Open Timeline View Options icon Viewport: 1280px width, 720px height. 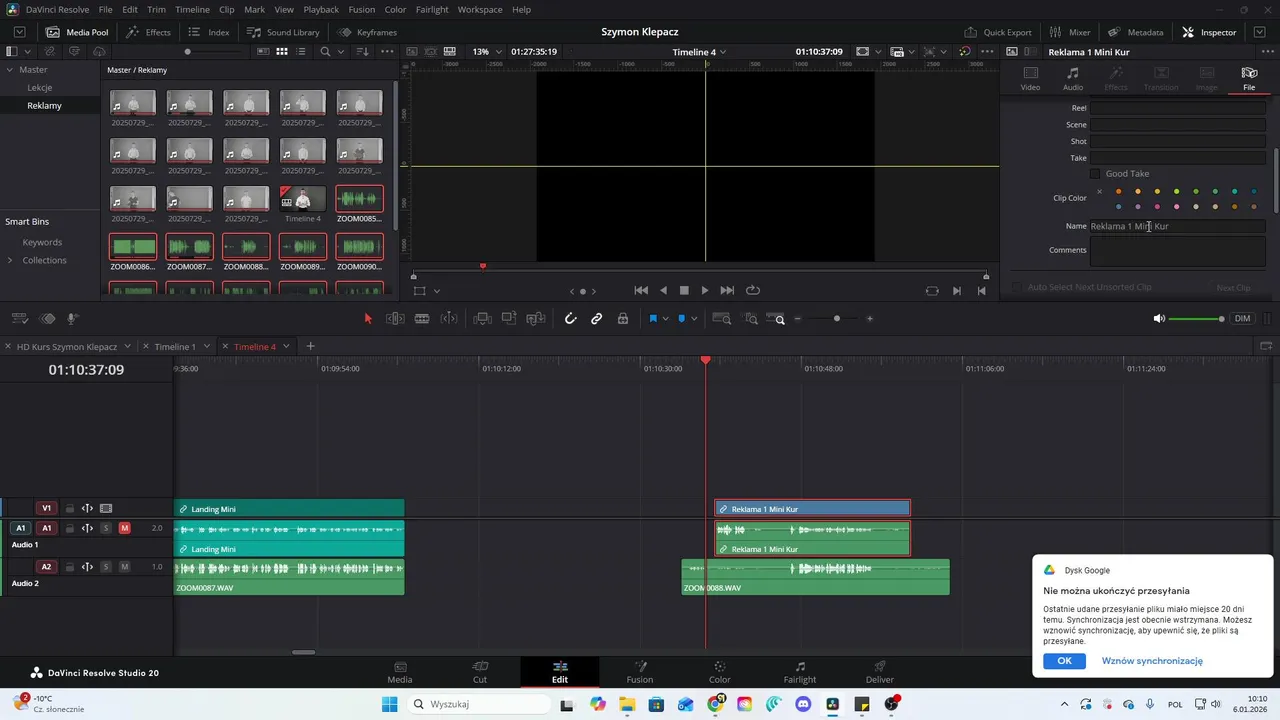click(x=19, y=319)
